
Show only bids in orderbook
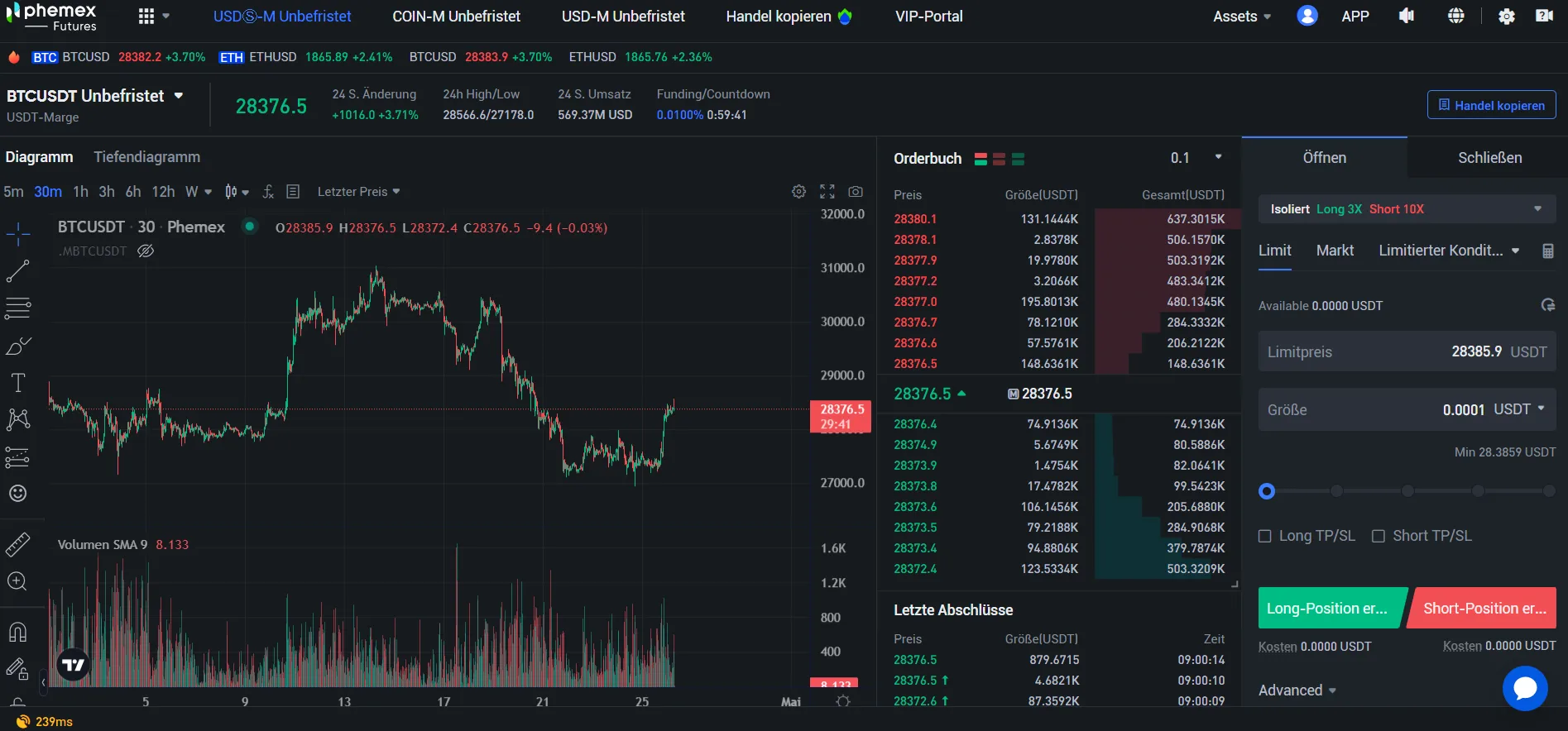click(1019, 159)
